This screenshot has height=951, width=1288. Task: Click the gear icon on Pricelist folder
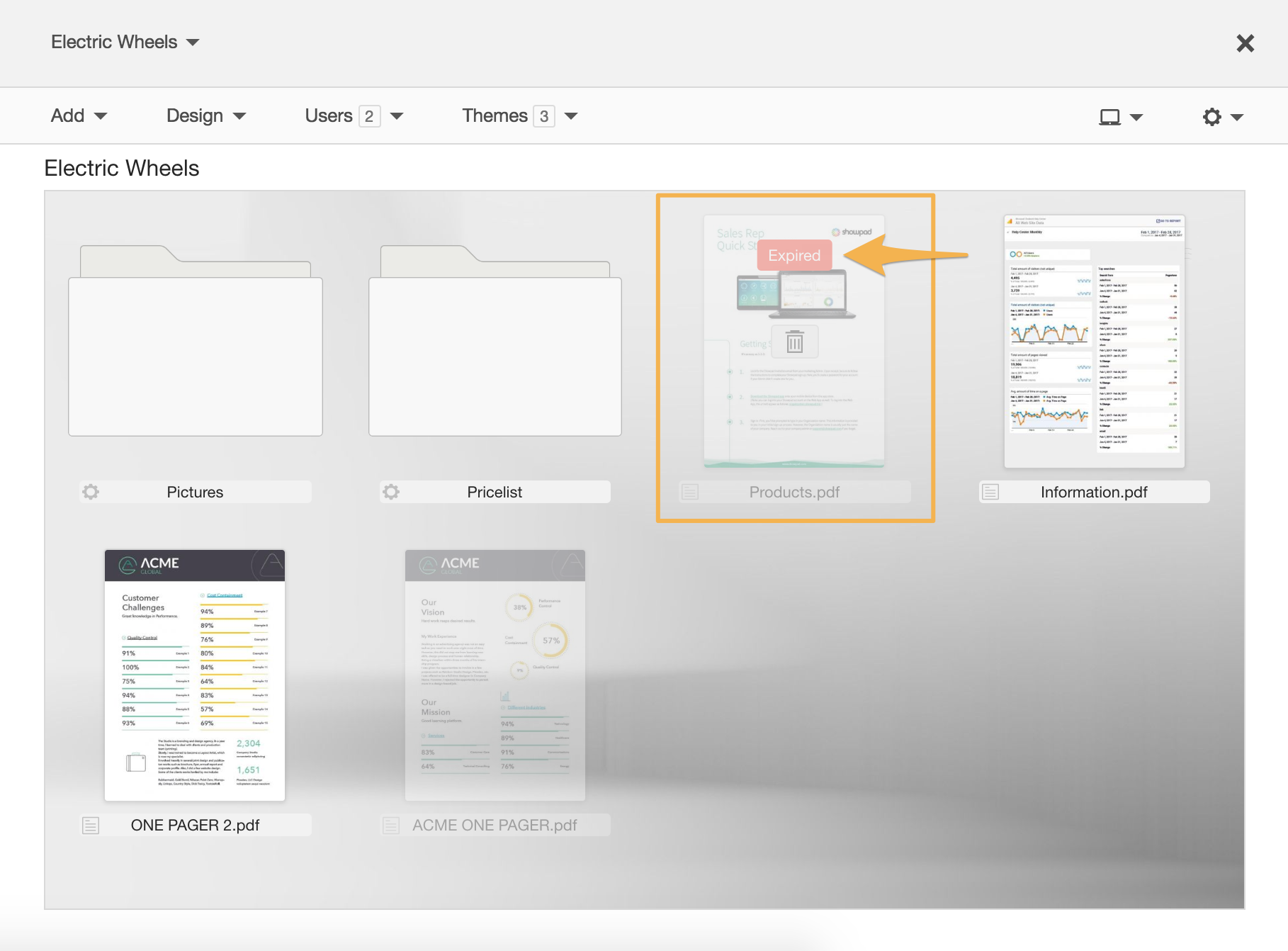[x=391, y=492]
